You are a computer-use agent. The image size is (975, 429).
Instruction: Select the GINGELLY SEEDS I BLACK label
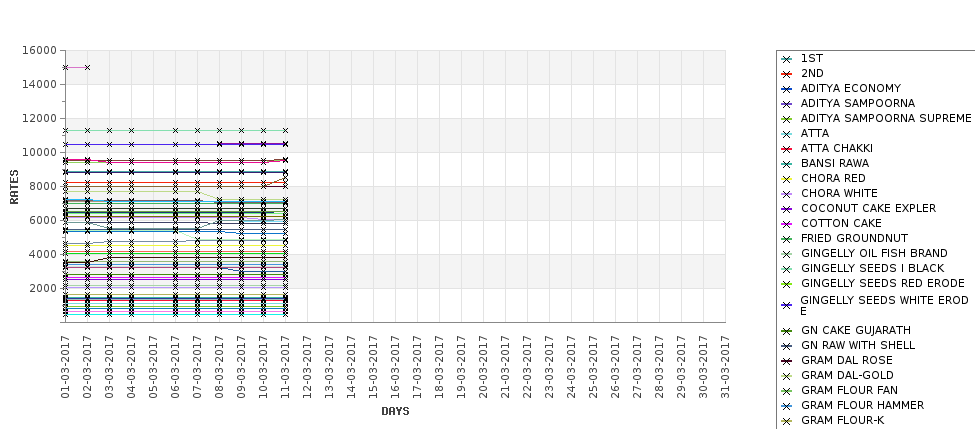click(x=872, y=268)
